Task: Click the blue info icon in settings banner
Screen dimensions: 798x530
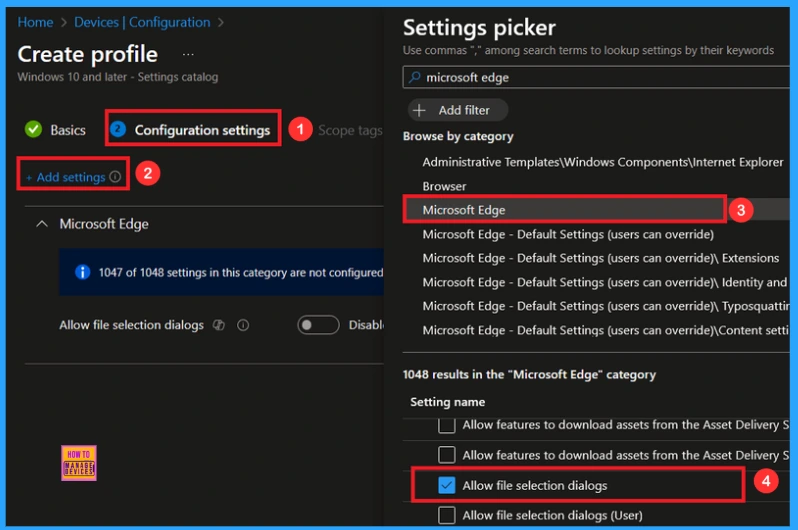Action: (82, 272)
